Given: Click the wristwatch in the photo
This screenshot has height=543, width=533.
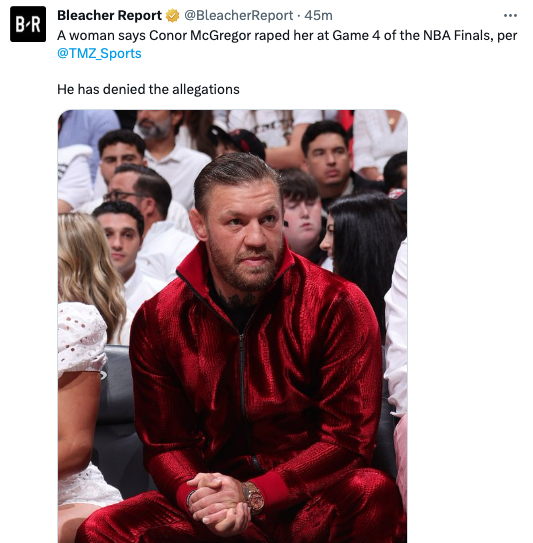Looking at the screenshot, I should coord(254,498).
